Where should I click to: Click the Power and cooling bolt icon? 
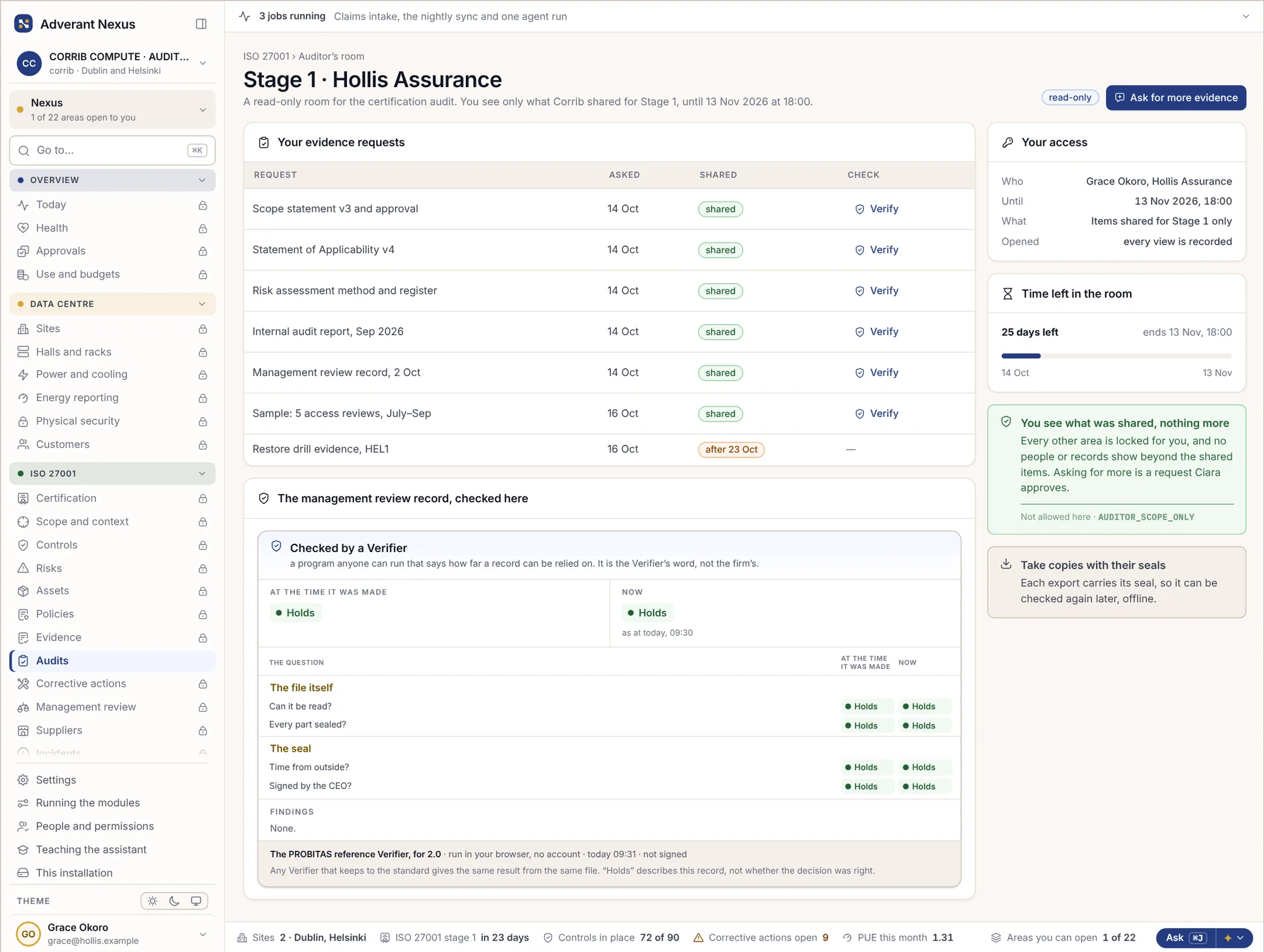(x=23, y=375)
